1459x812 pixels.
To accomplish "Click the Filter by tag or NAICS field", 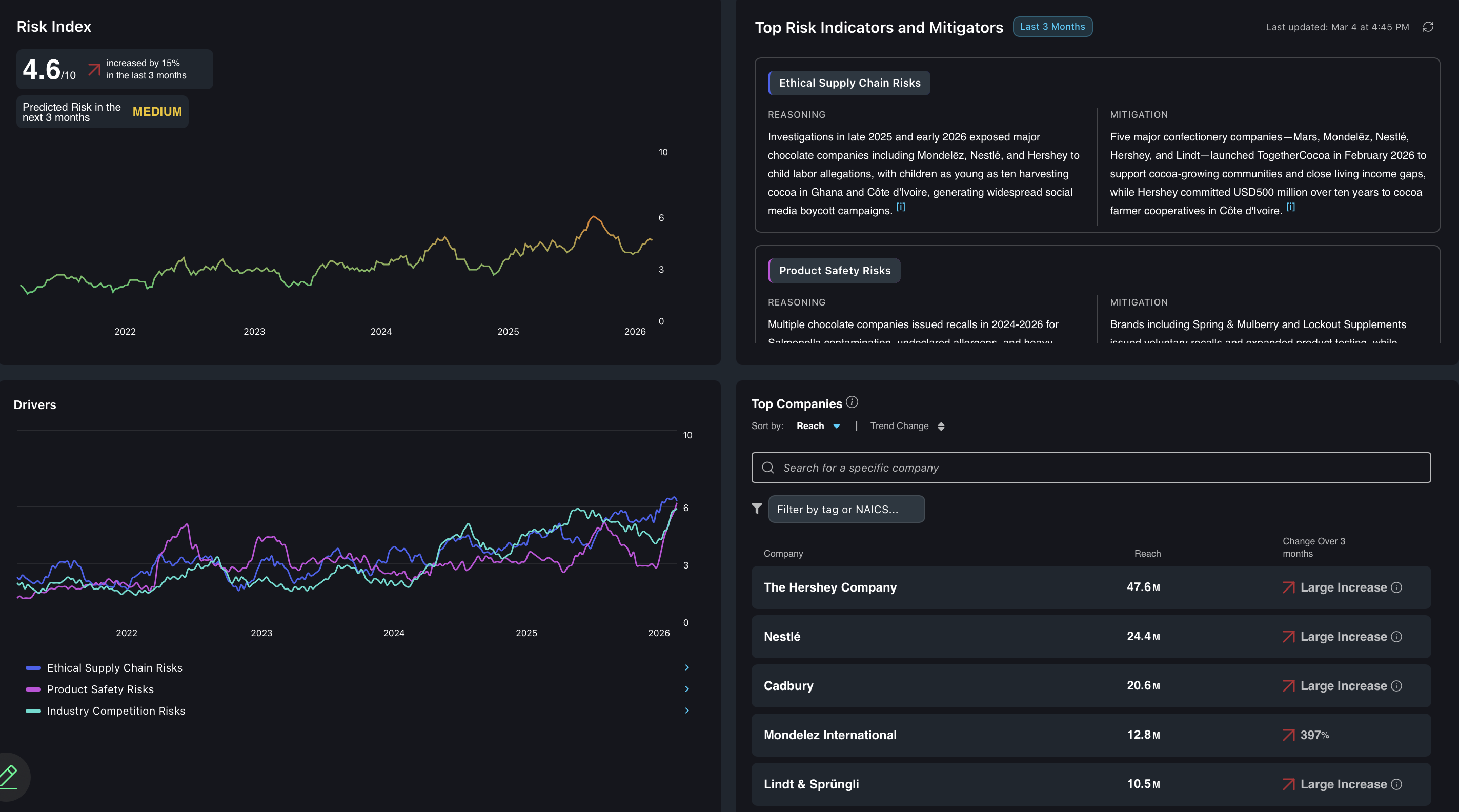I will (x=846, y=509).
